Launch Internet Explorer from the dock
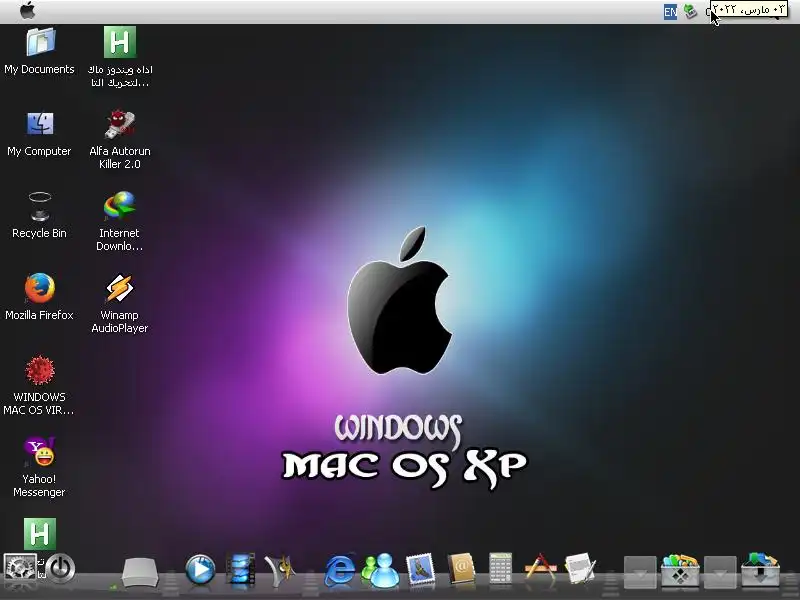 tap(340, 569)
